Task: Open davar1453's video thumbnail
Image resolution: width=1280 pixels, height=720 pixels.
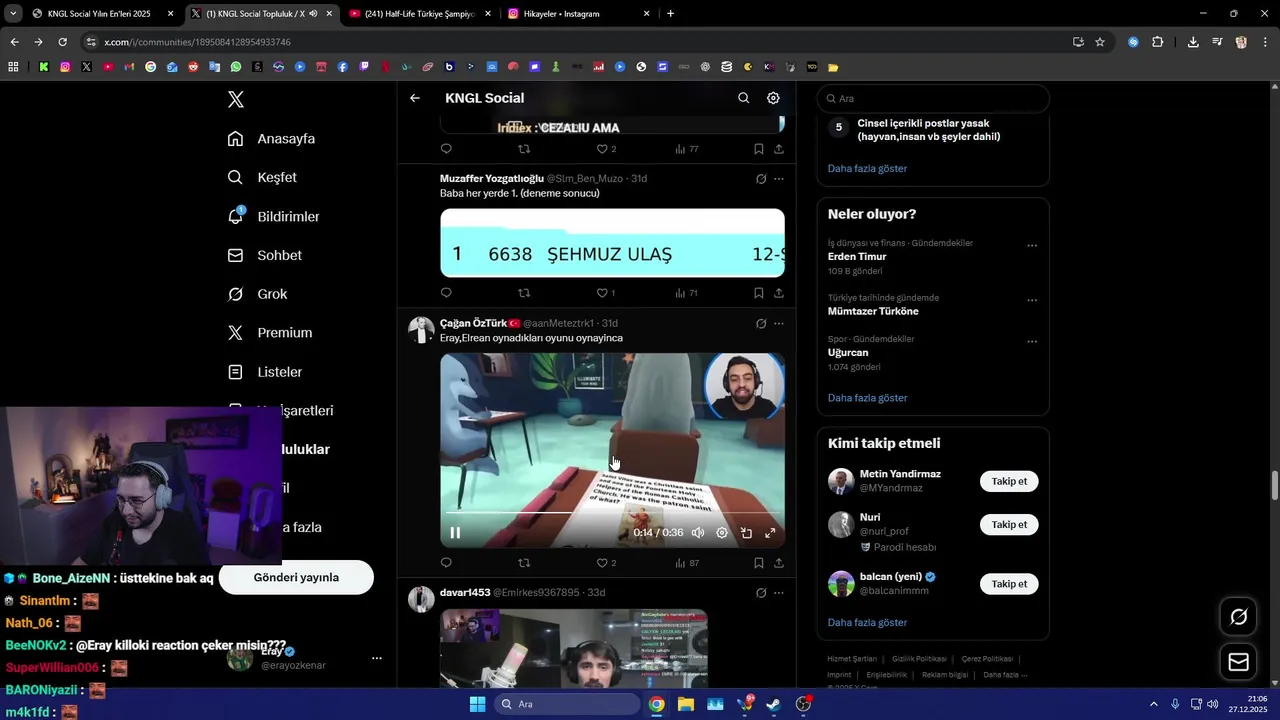Action: 574,647
